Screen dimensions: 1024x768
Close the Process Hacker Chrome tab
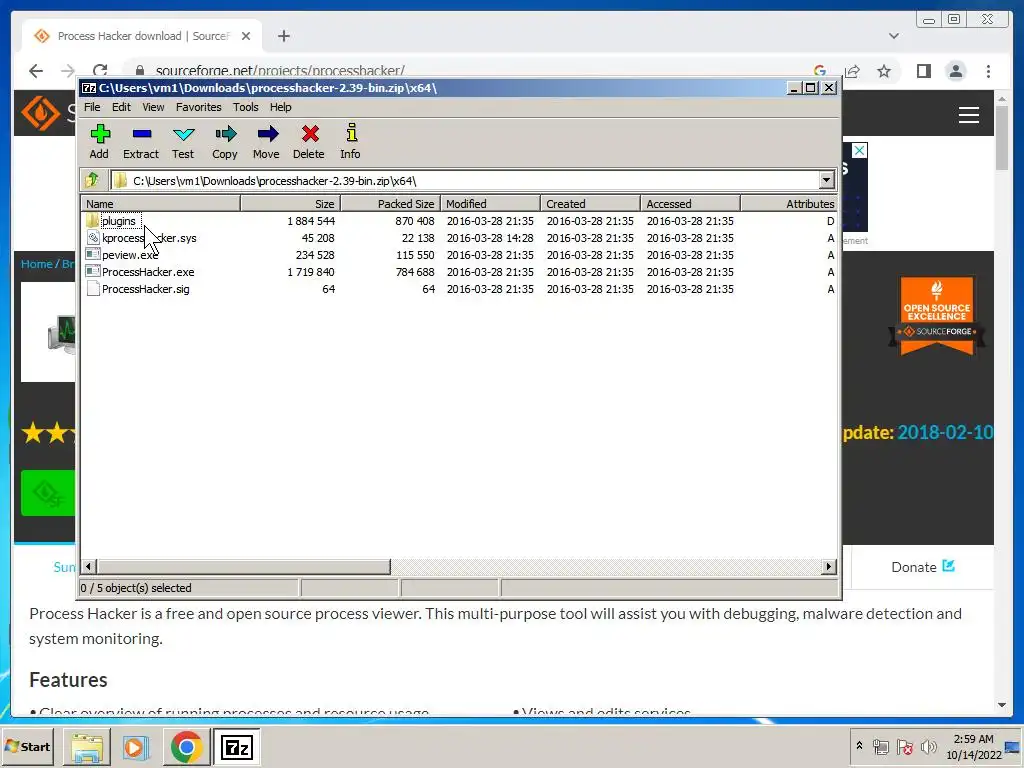(x=246, y=36)
